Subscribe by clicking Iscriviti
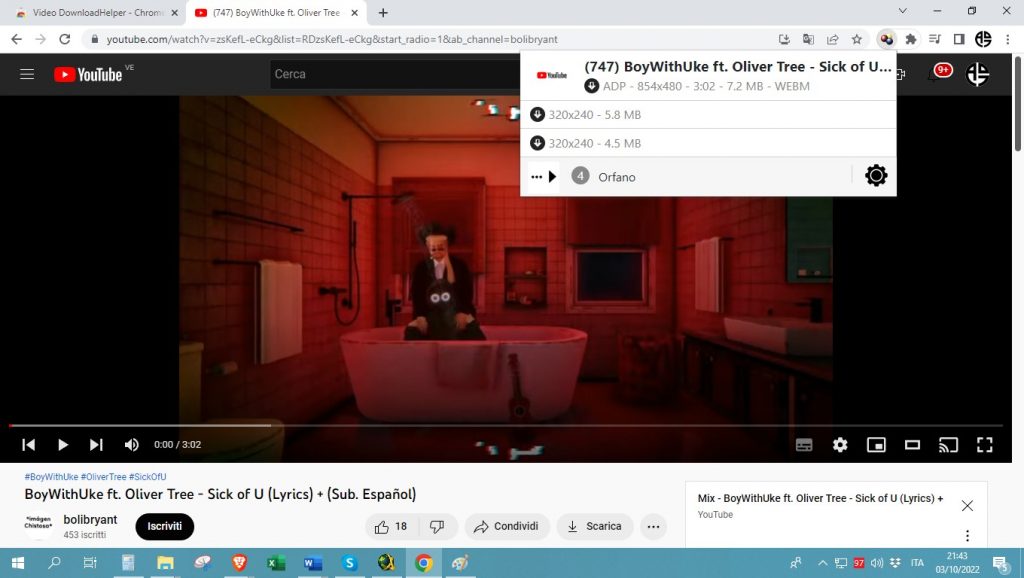Viewport: 1024px width, 578px height. (164, 526)
